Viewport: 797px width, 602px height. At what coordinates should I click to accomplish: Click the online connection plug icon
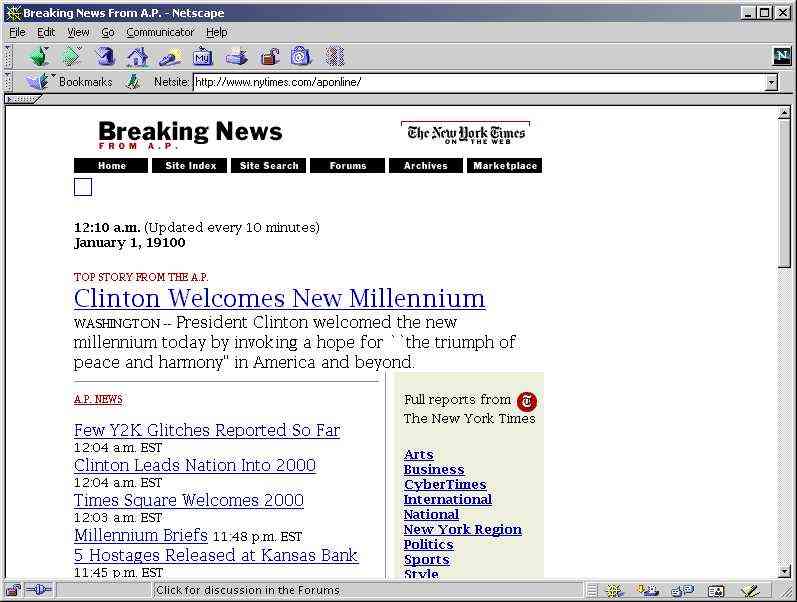coord(39,590)
